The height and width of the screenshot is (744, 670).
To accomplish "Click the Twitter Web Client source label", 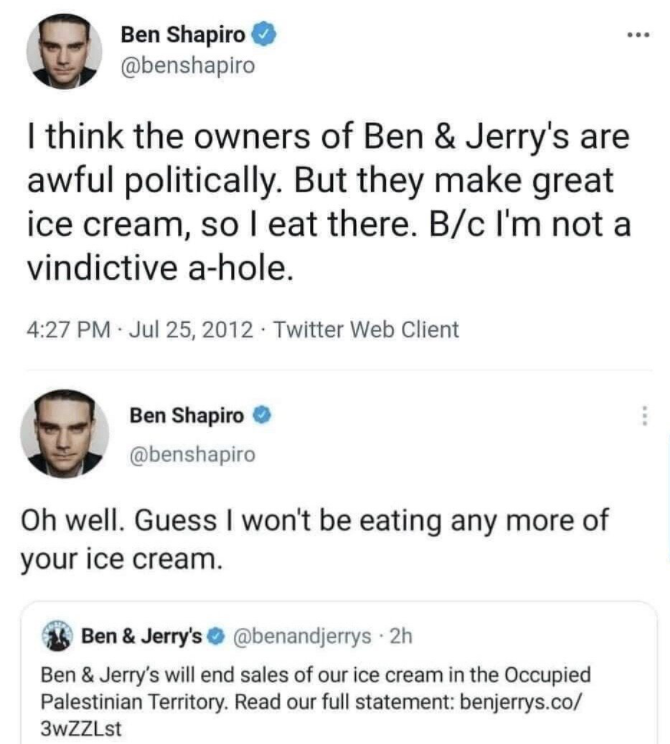I will (366, 329).
